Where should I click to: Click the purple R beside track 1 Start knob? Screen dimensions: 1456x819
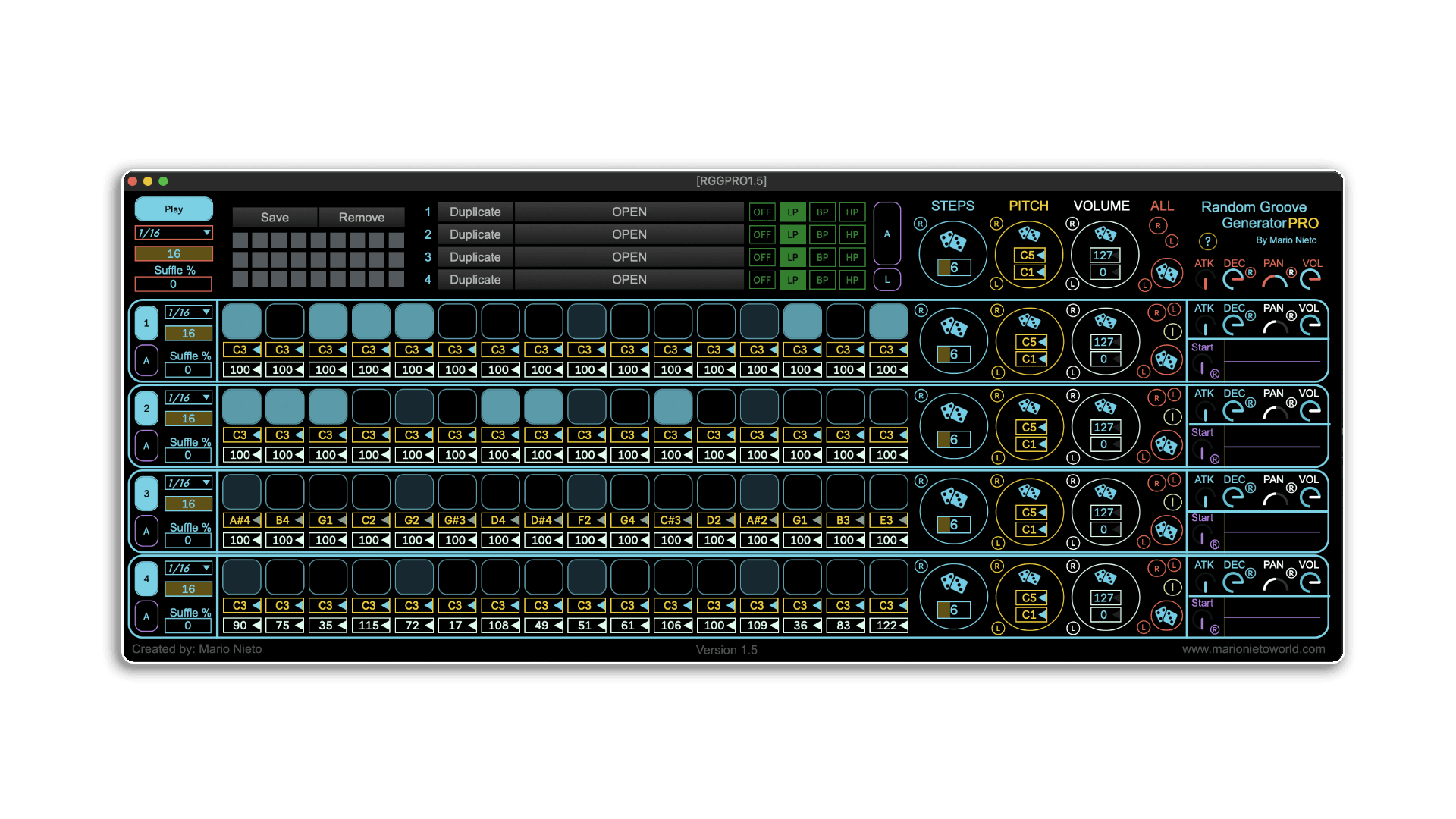(x=1215, y=374)
